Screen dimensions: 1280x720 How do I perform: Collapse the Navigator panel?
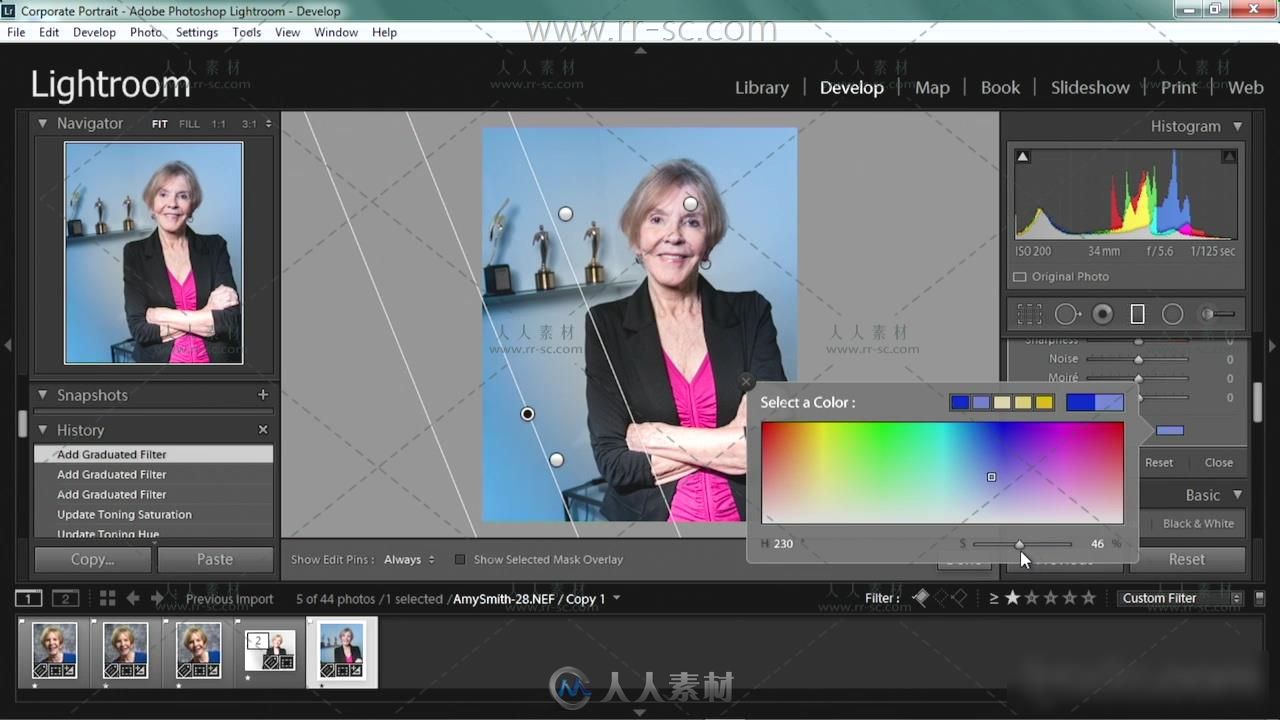[43, 123]
